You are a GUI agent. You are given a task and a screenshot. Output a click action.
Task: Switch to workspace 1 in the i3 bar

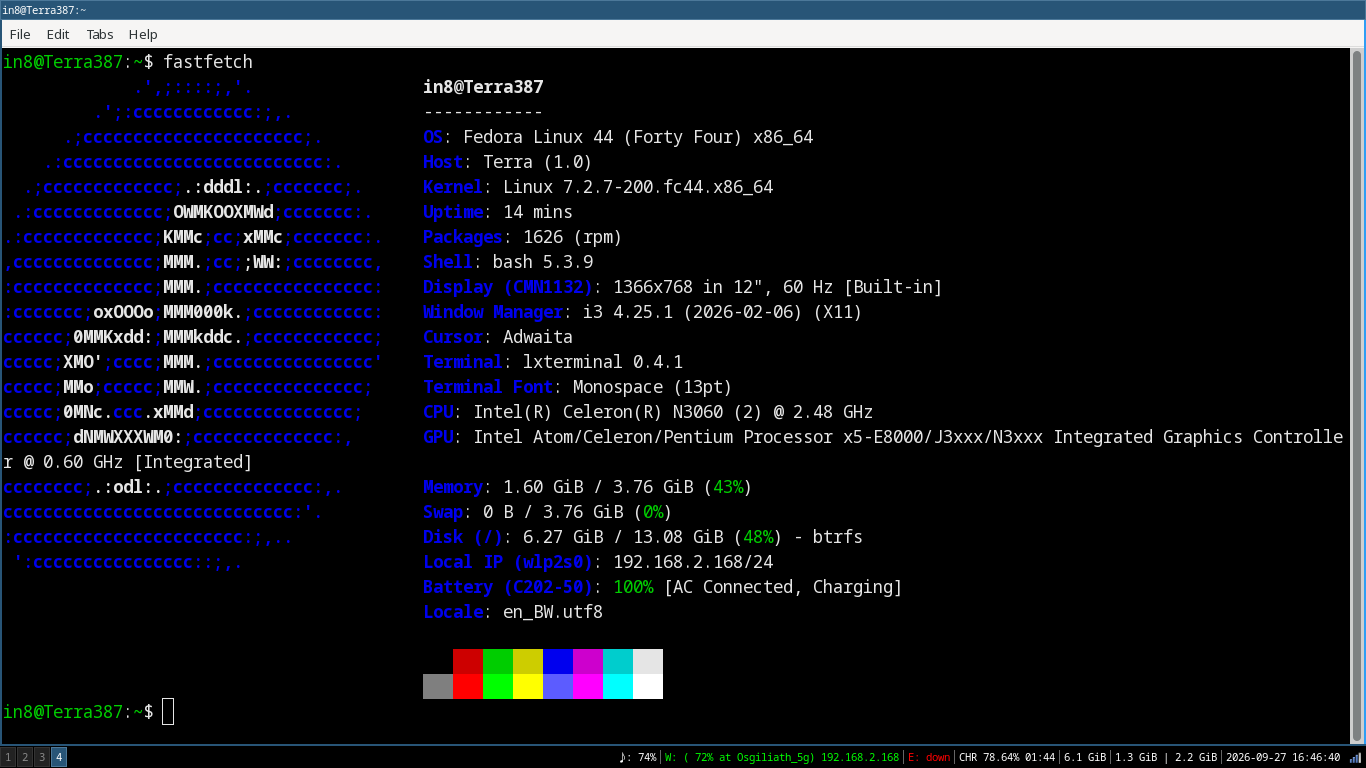point(8,757)
